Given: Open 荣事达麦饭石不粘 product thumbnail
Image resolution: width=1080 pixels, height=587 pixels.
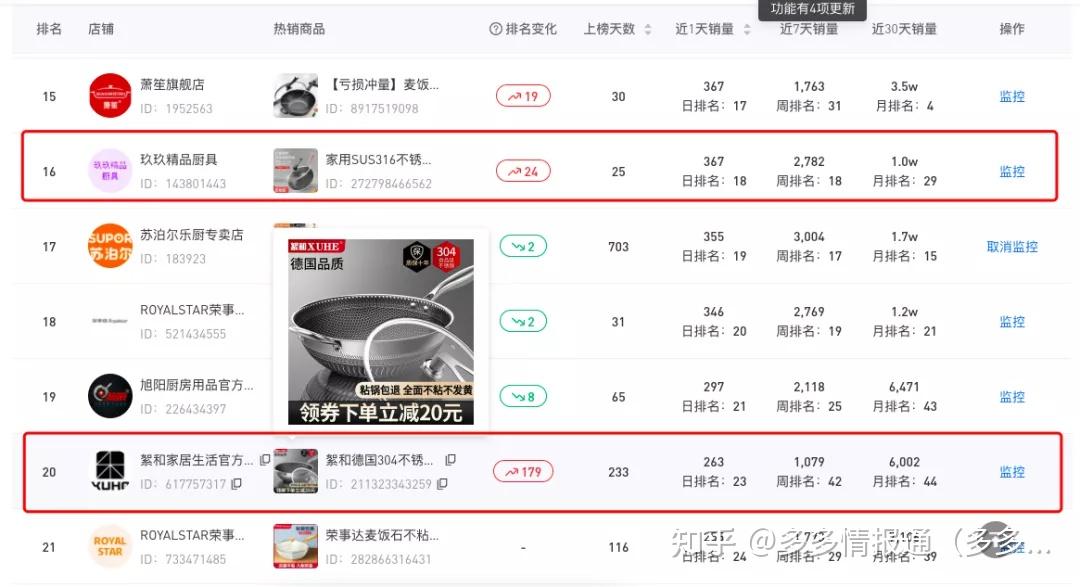Looking at the screenshot, I should [x=295, y=546].
